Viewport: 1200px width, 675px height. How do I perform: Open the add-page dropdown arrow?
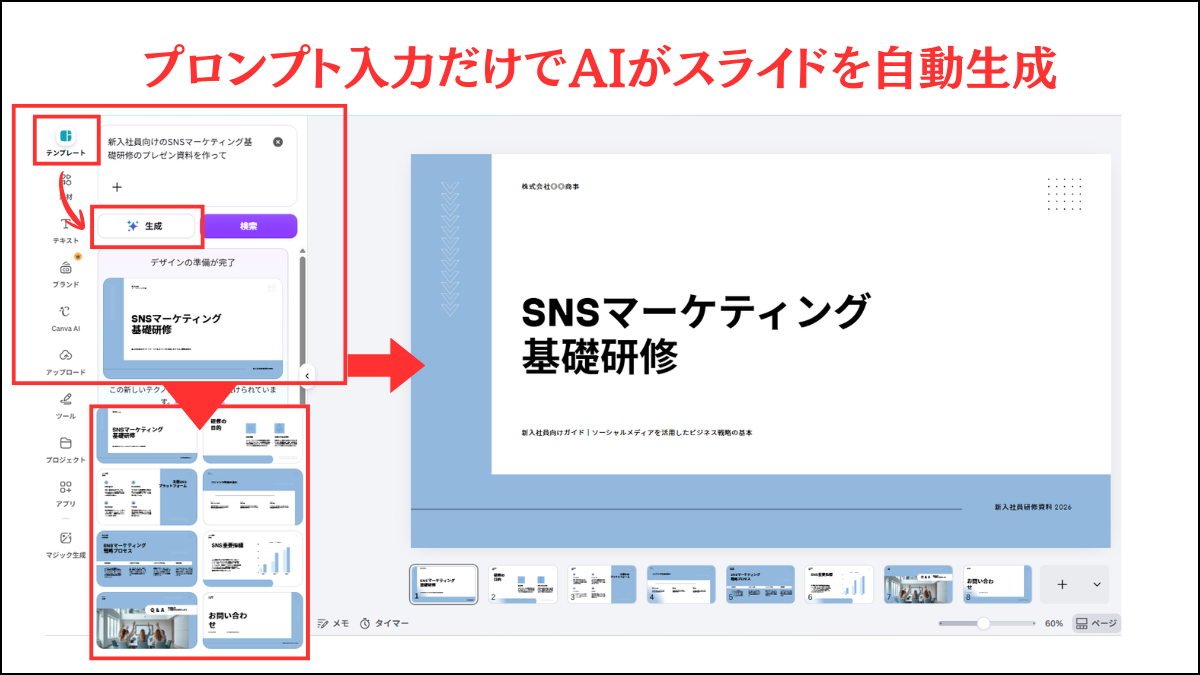pos(1097,584)
